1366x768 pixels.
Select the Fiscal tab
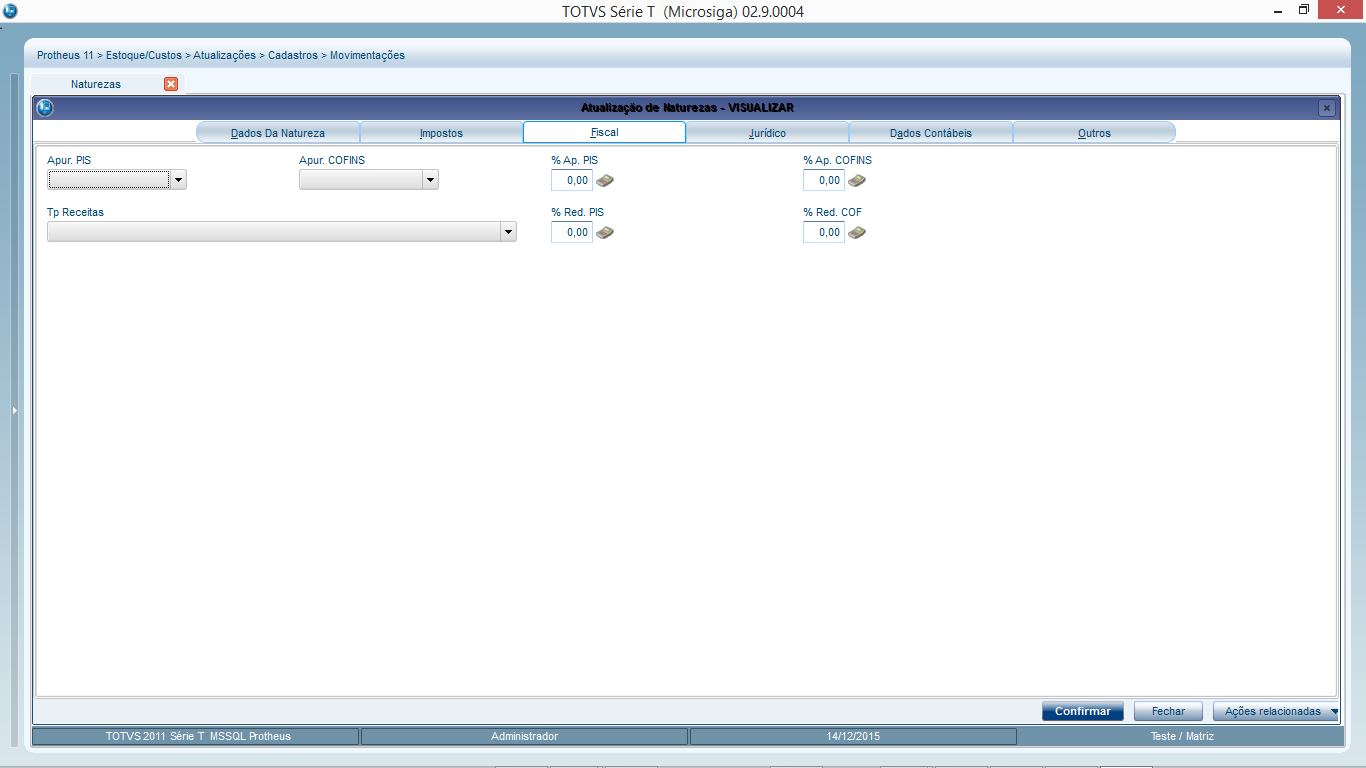point(604,132)
